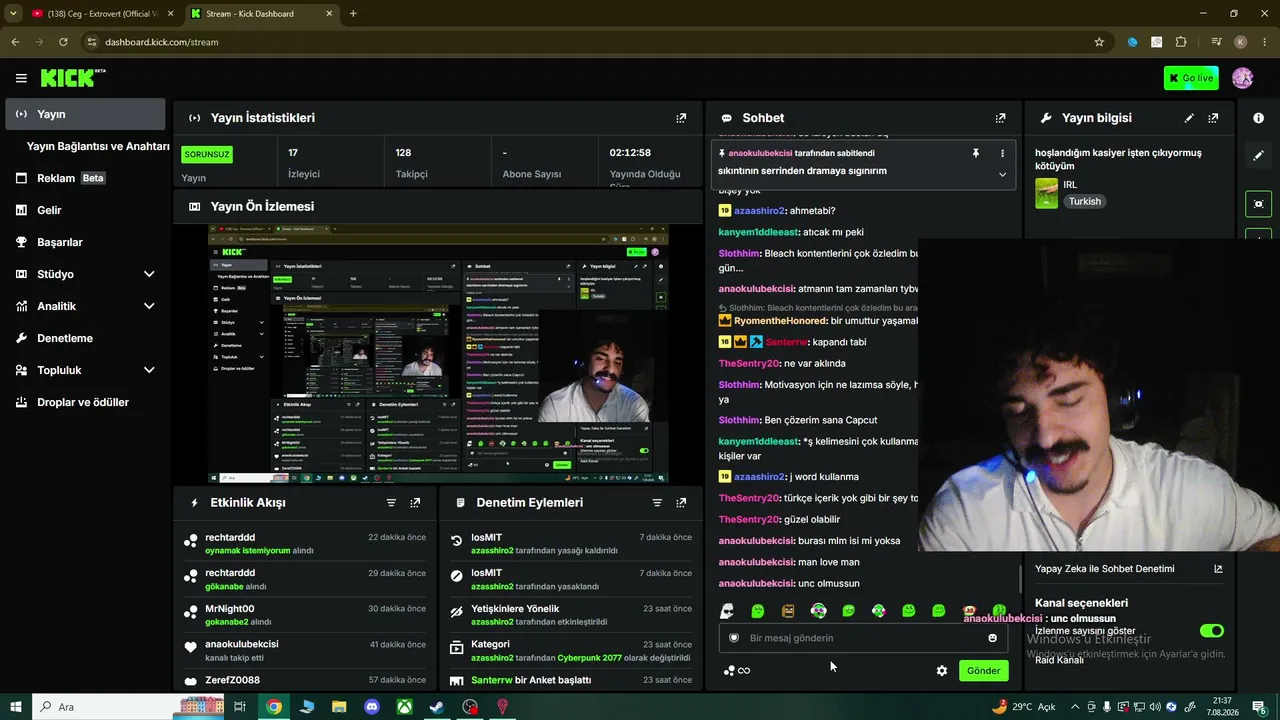Open the browser extensions puzzle icon
This screenshot has height=720, width=1280.
[x=1181, y=42]
